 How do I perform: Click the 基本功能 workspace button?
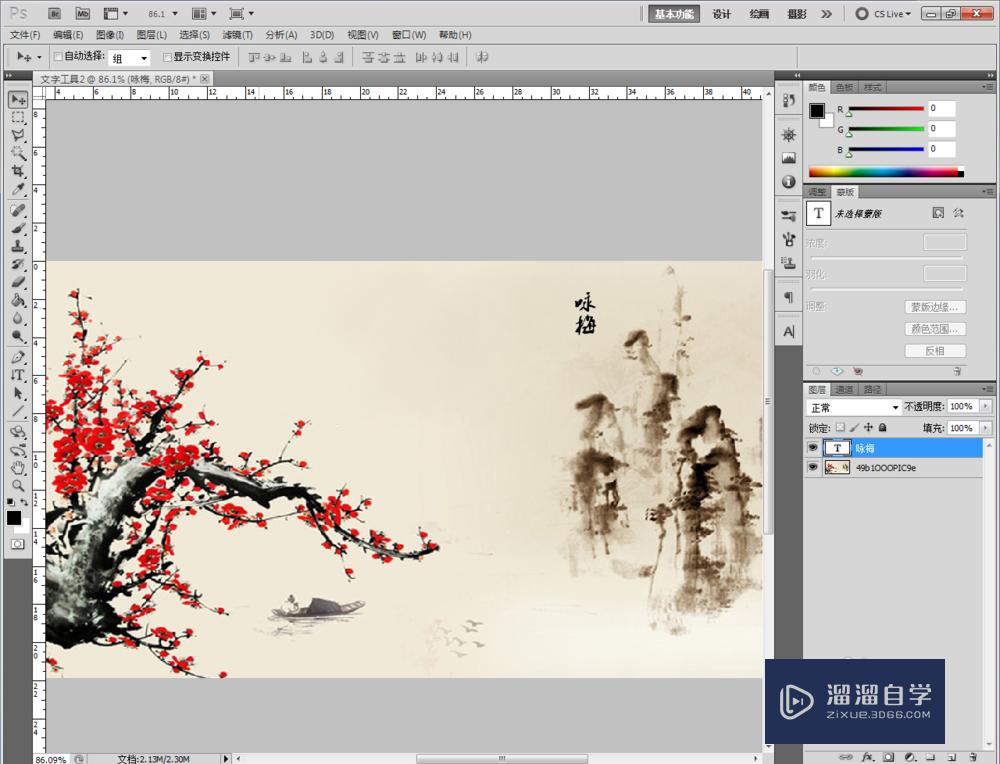pyautogui.click(x=675, y=14)
